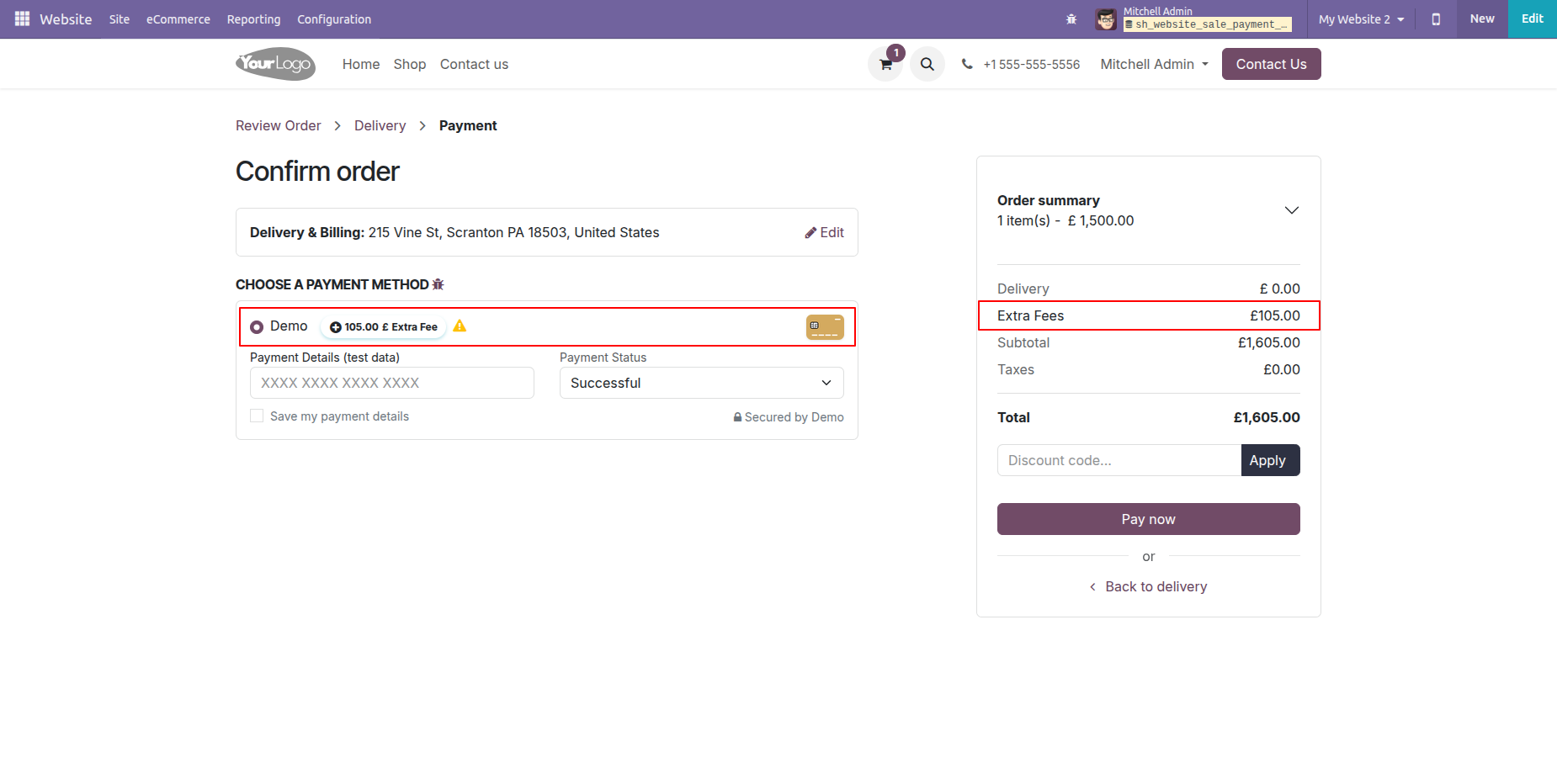Image resolution: width=1557 pixels, height=784 pixels.
Task: Open the Payment Status dropdown
Action: point(701,384)
